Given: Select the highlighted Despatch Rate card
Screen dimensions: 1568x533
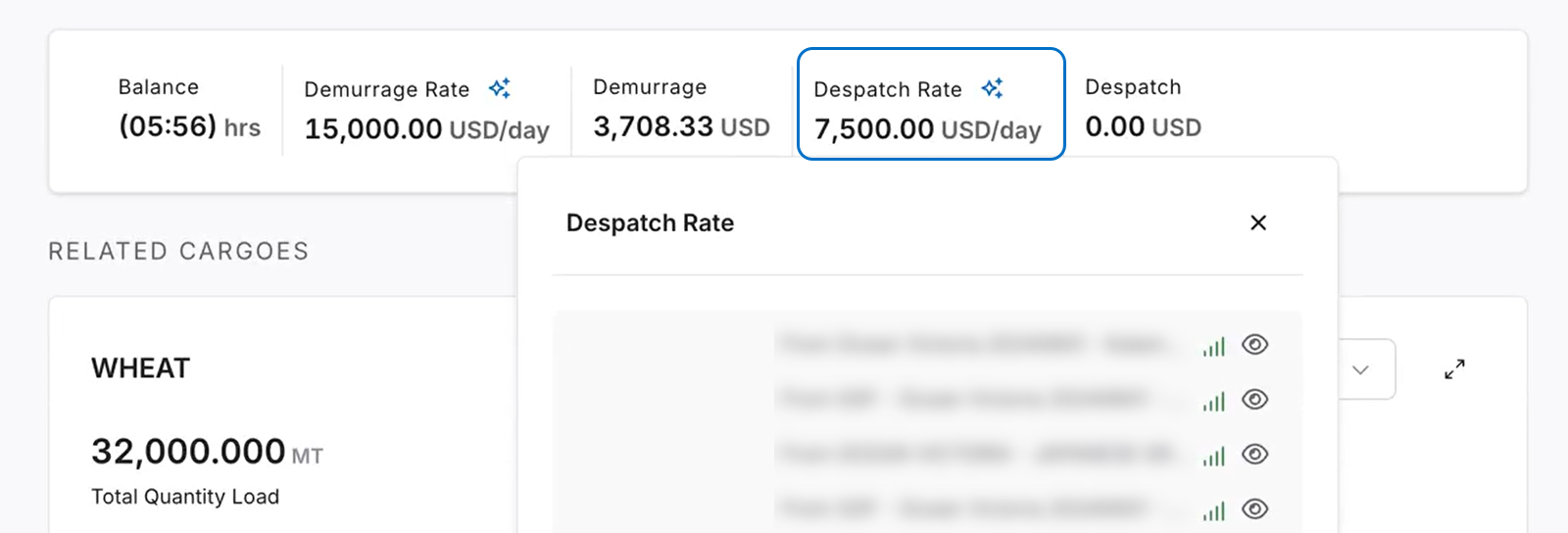Looking at the screenshot, I should [x=930, y=104].
